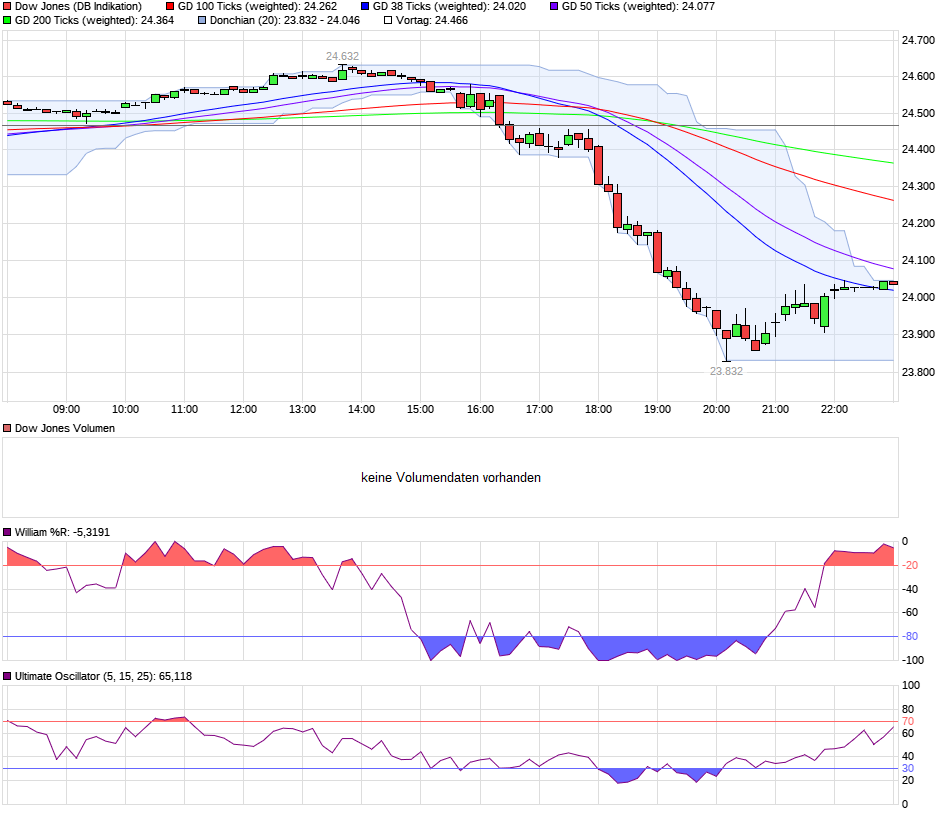Viewport: 940px width, 814px height.
Task: Select 'Donchian (20): 23.832 - 24.046' label
Action: [285, 20]
